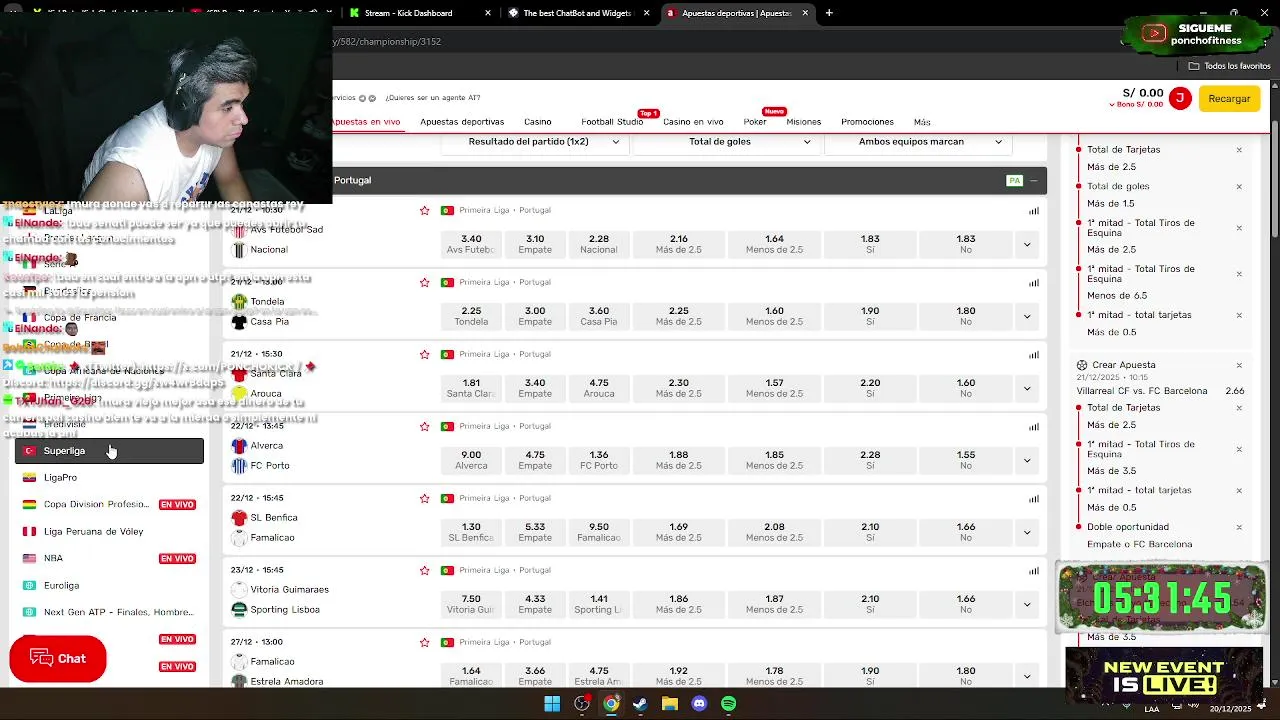Switch to Stream - Kick Dashboard browser tab
The image size is (1280, 720).
[418, 13]
